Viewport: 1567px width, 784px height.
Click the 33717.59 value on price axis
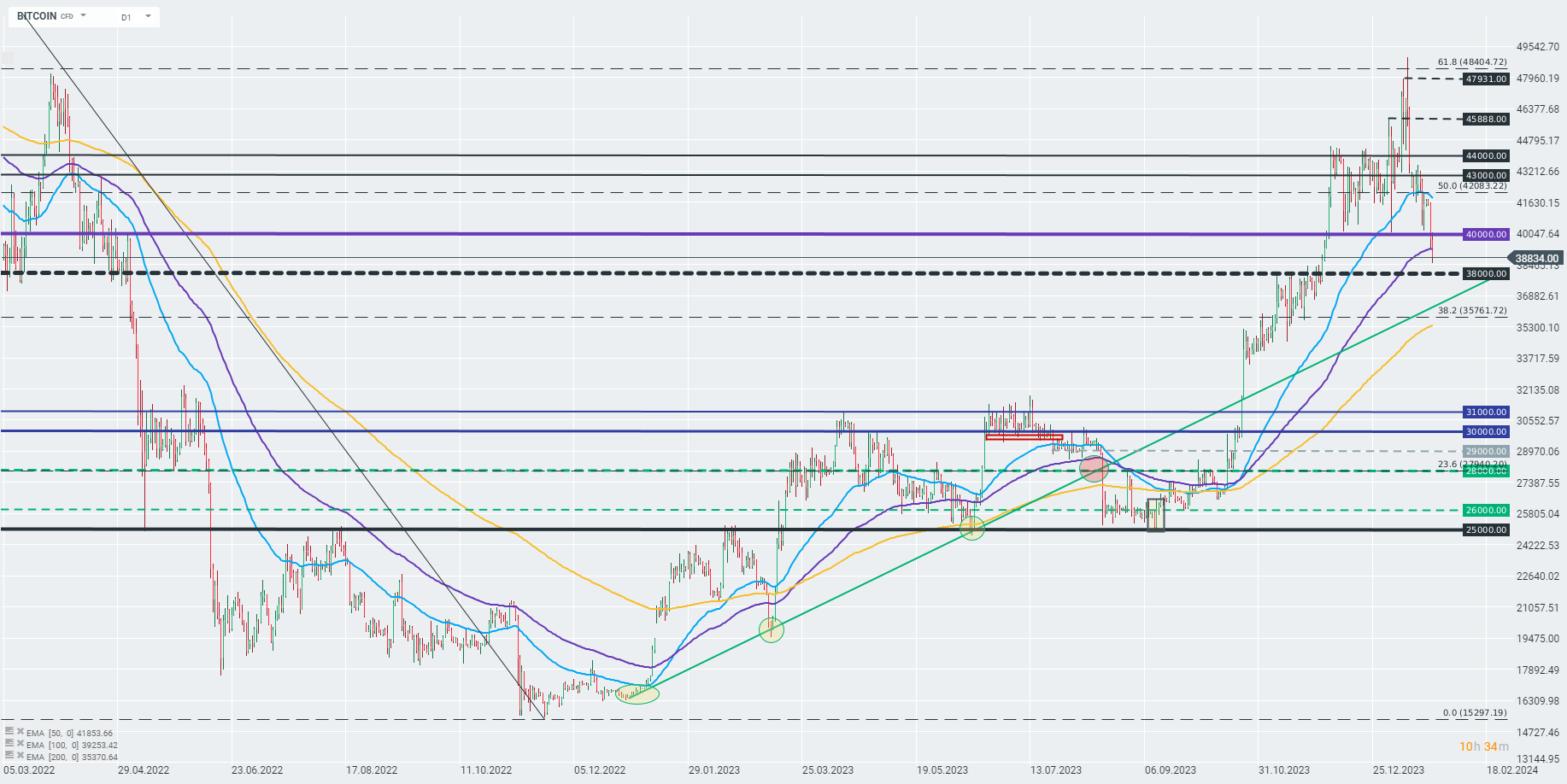(x=1538, y=359)
